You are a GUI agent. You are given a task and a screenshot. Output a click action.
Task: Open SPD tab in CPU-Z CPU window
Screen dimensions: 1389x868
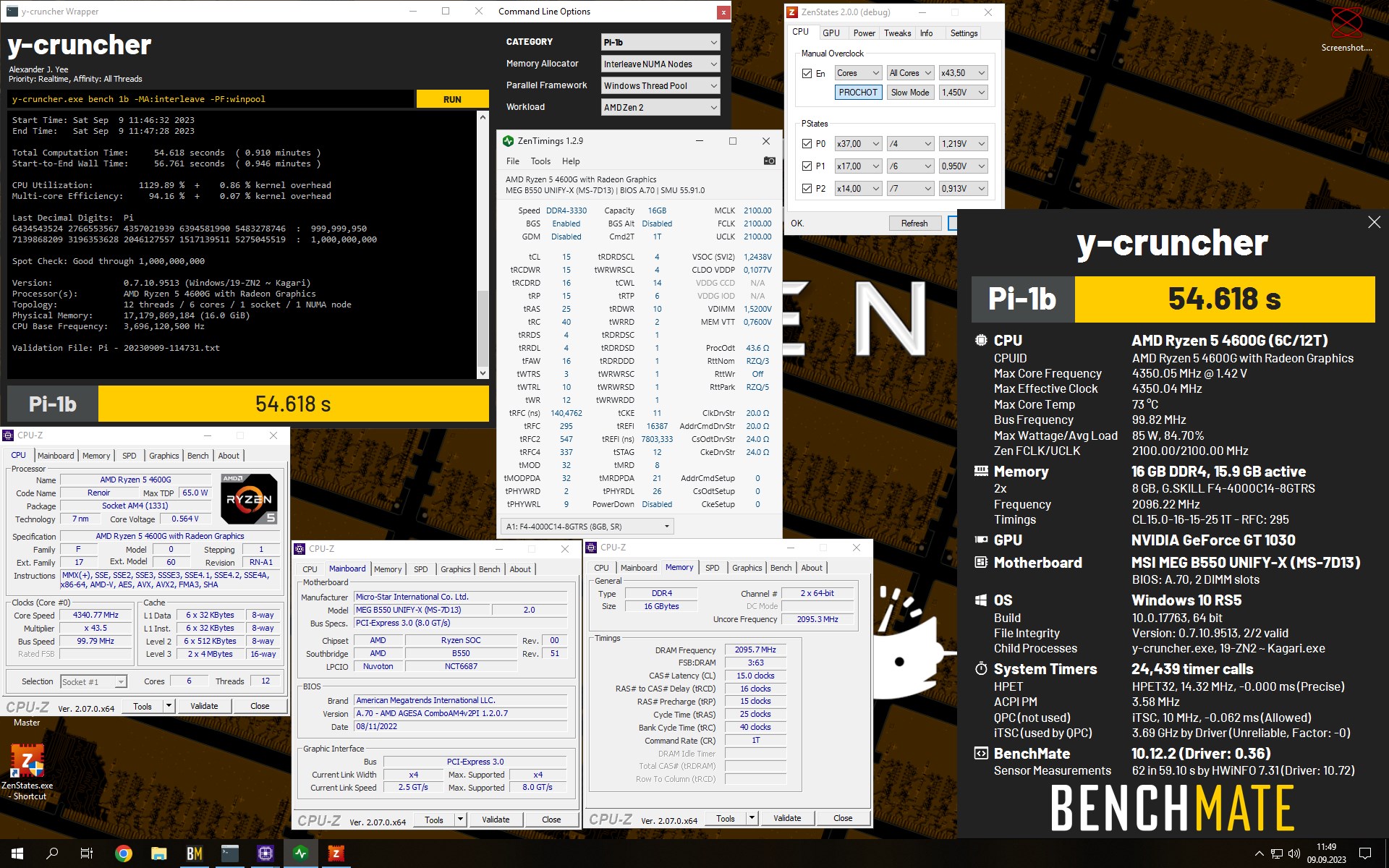(129, 456)
